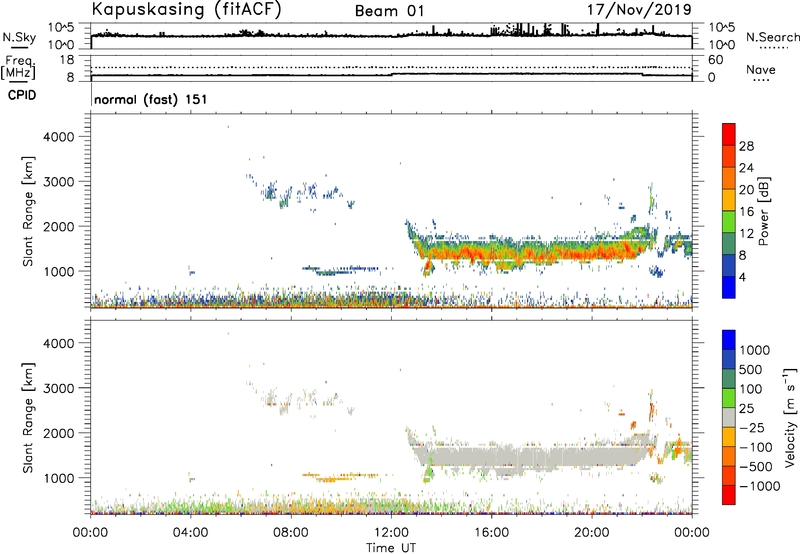Click the 4000 tick in power panel
This screenshot has width=800, height=554.
point(59,137)
